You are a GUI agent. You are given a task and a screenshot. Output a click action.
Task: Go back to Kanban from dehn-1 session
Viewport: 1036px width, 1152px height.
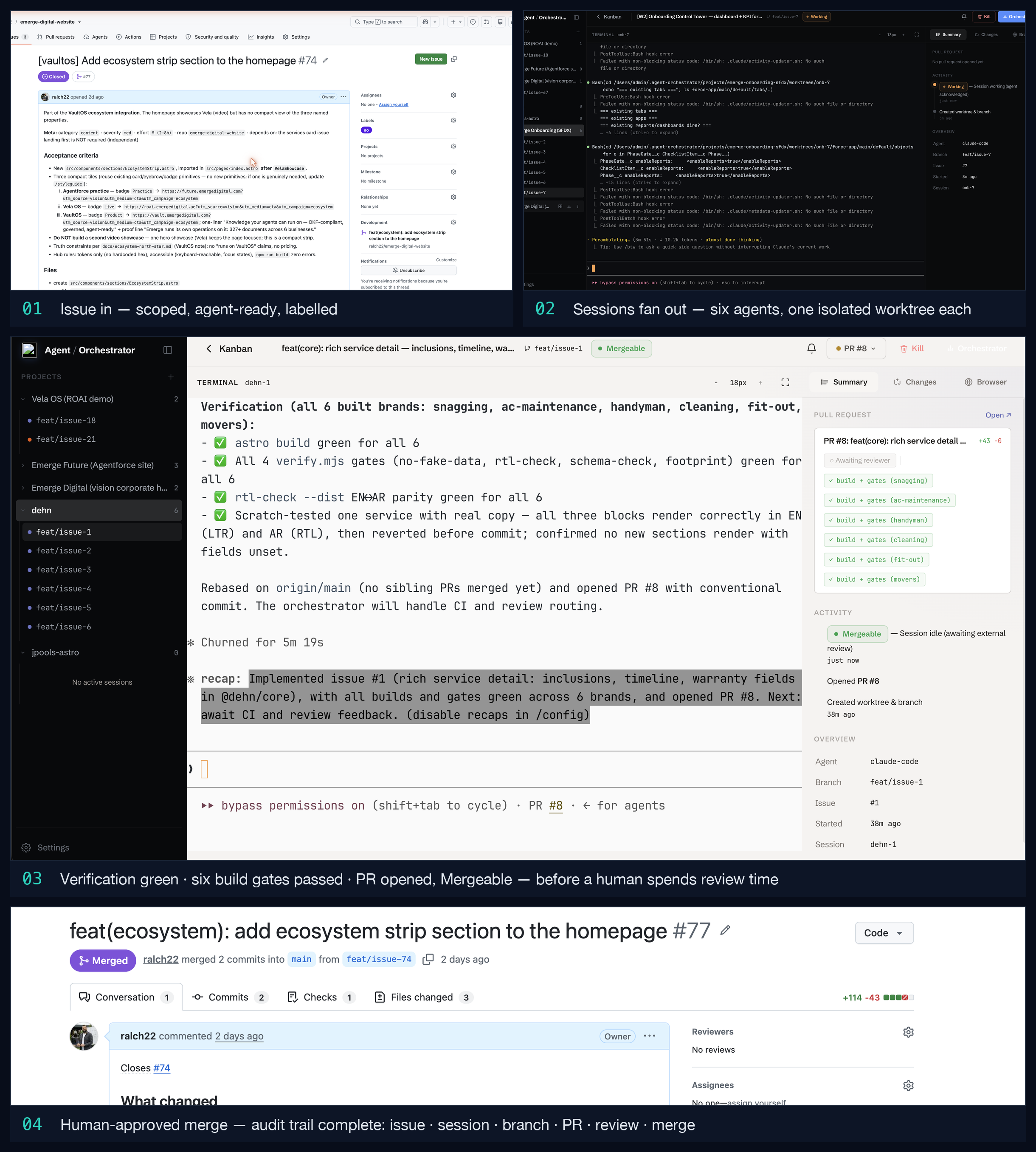229,348
